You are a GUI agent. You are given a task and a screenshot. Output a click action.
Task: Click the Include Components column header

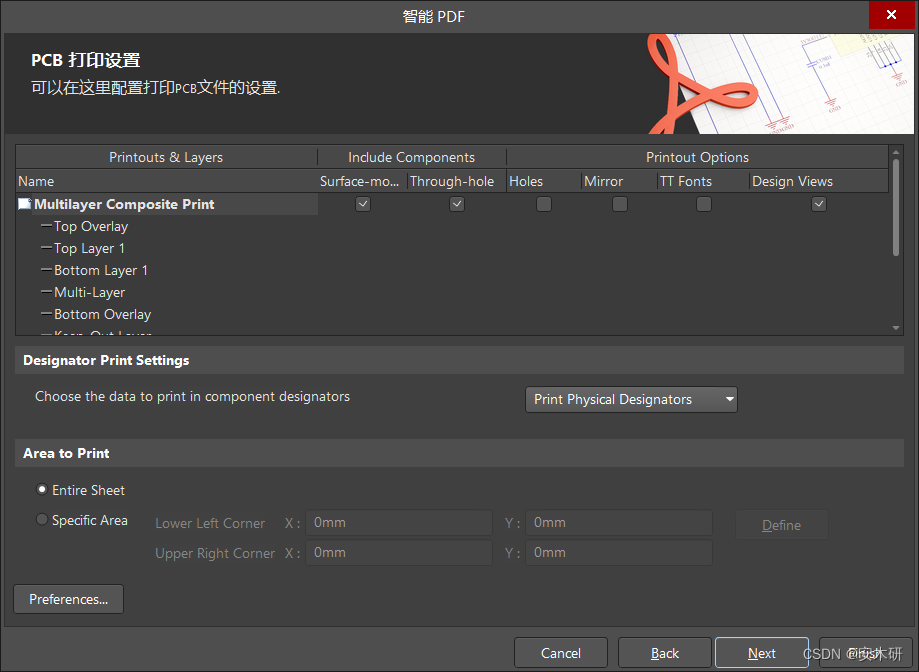[x=411, y=157]
